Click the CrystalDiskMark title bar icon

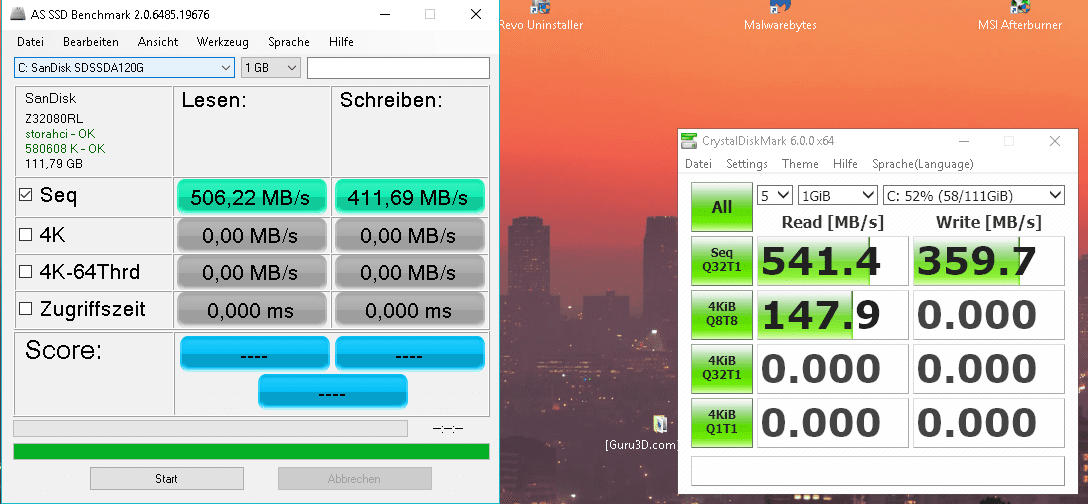coord(688,141)
